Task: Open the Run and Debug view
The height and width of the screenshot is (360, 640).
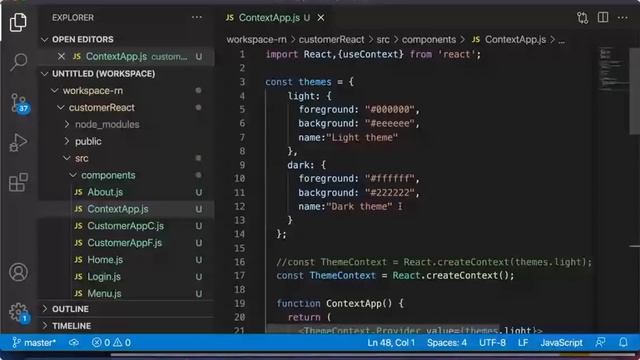Action: (18, 142)
